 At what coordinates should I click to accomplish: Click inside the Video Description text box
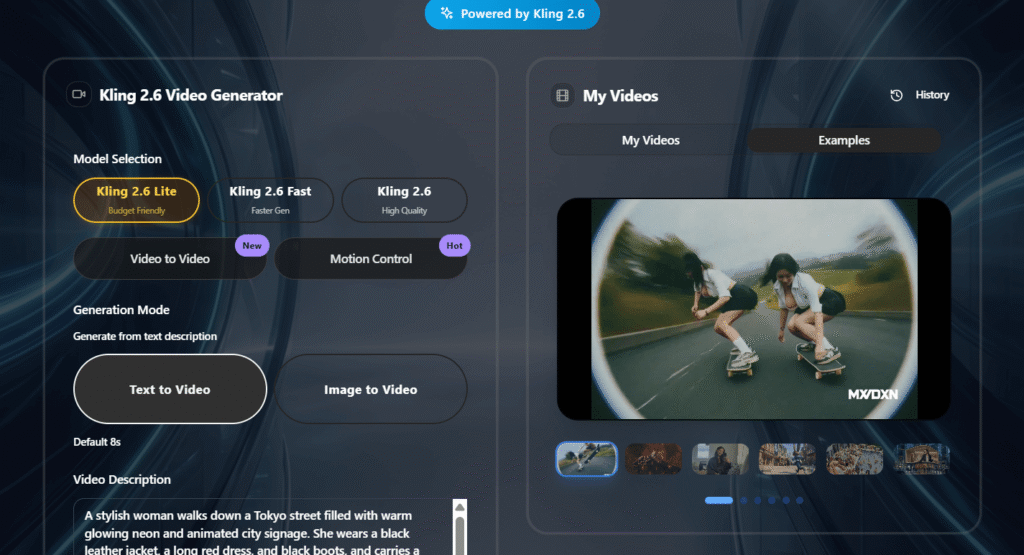click(263, 527)
